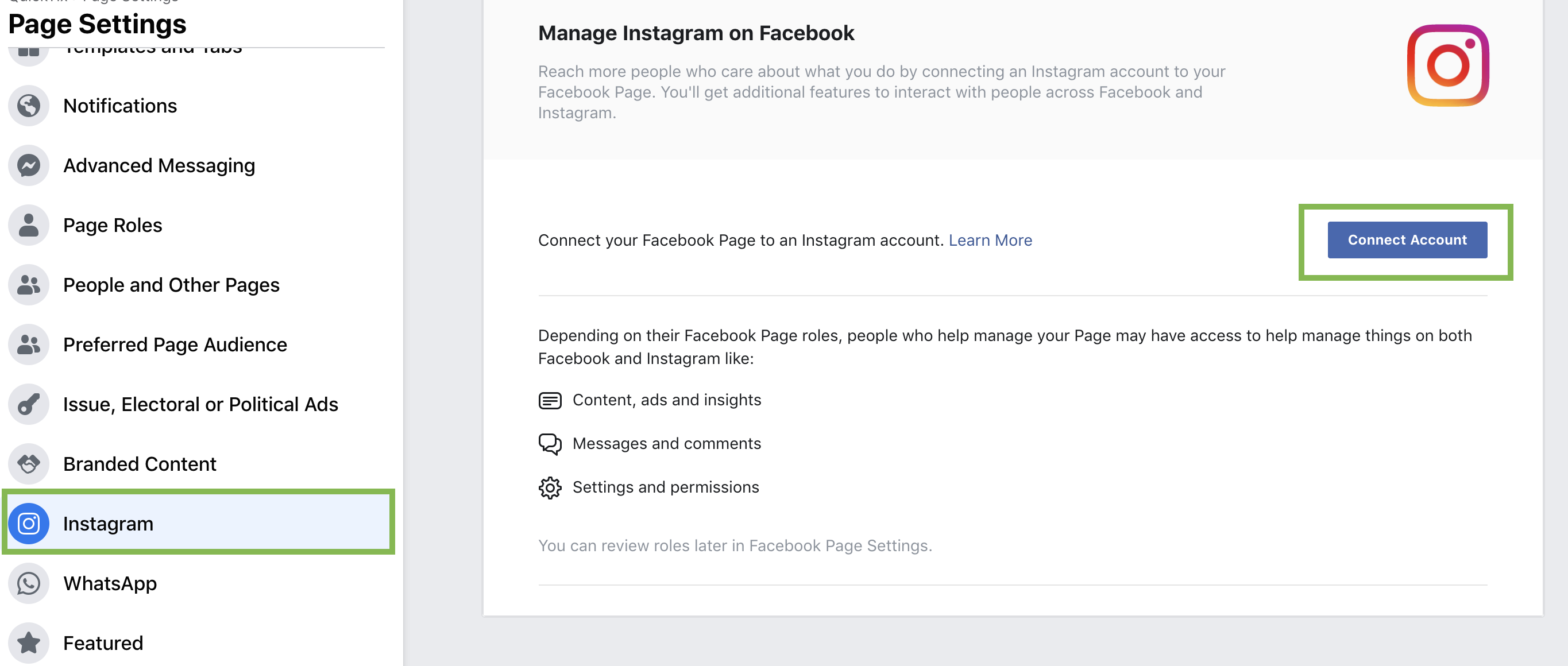Click the Notifications globe icon

(x=29, y=106)
